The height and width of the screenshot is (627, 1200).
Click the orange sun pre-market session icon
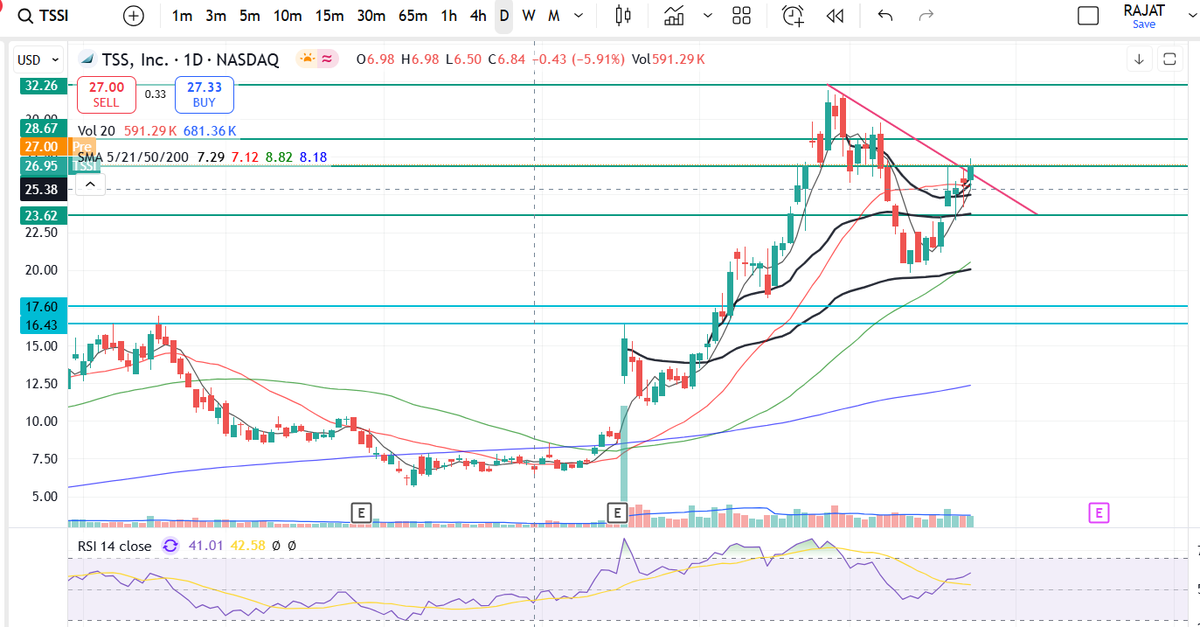point(307,60)
